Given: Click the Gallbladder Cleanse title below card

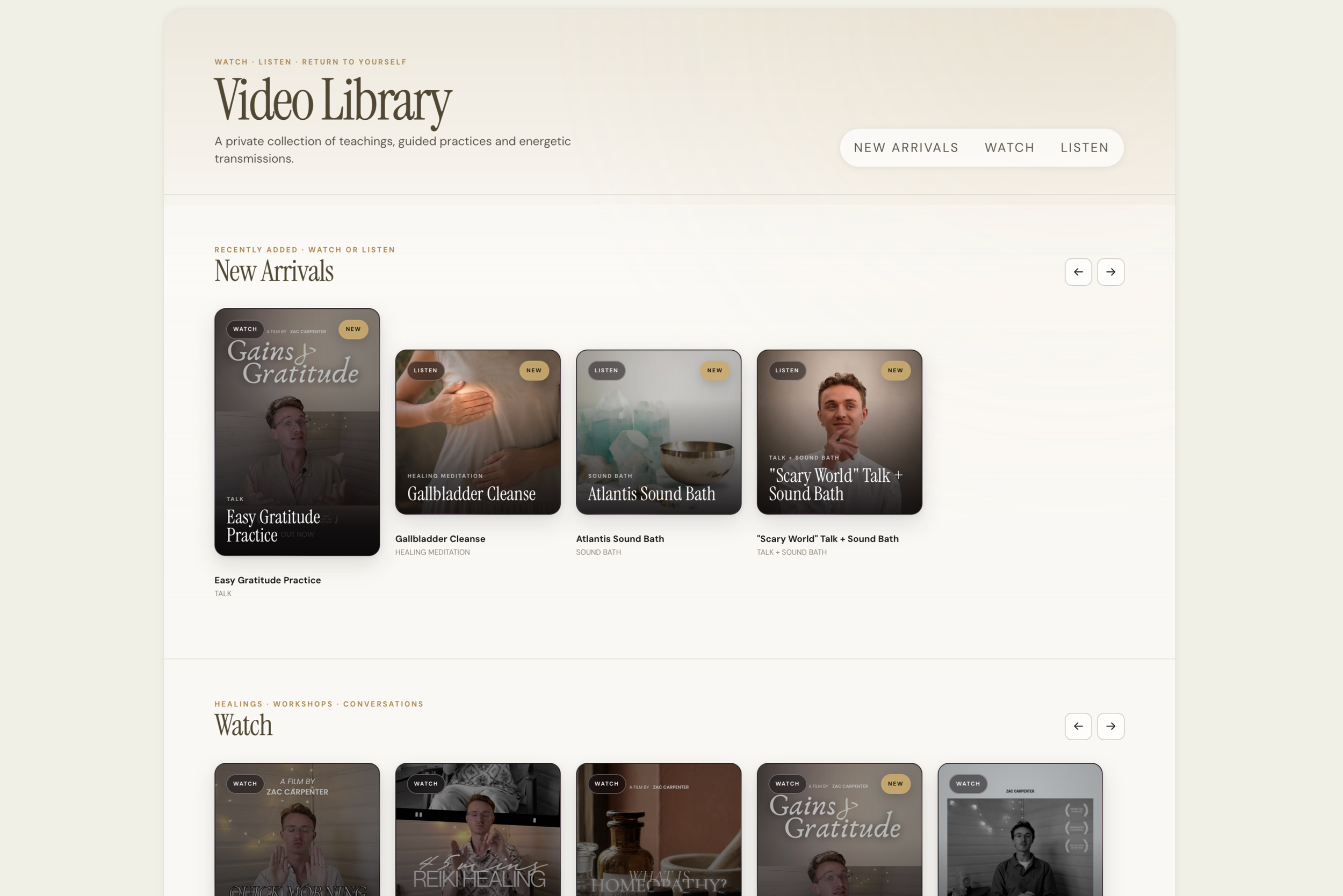Looking at the screenshot, I should click(440, 539).
